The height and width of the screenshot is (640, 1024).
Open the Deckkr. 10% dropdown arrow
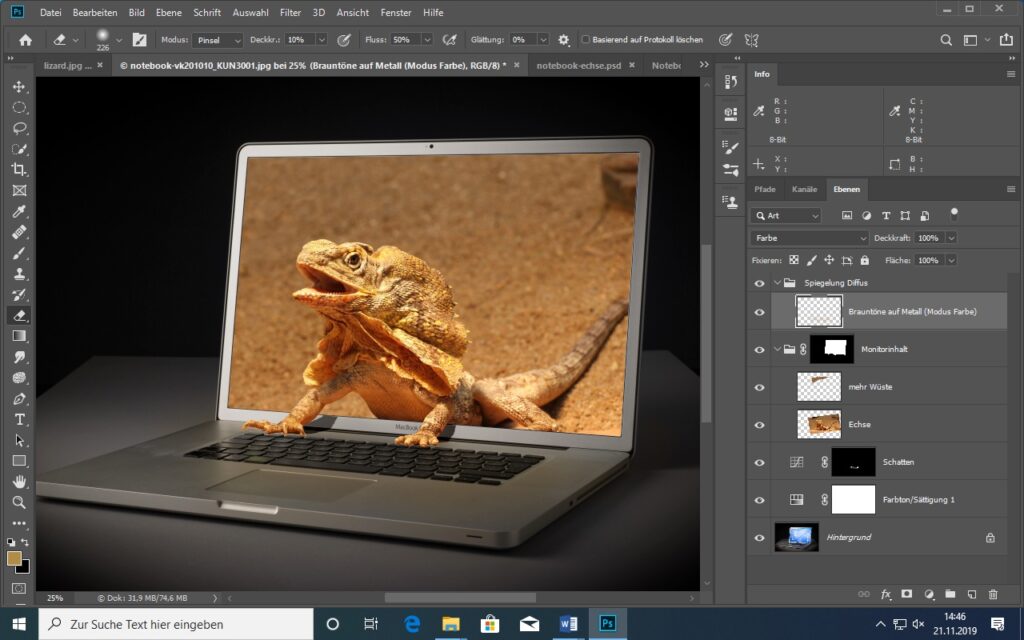(x=321, y=40)
